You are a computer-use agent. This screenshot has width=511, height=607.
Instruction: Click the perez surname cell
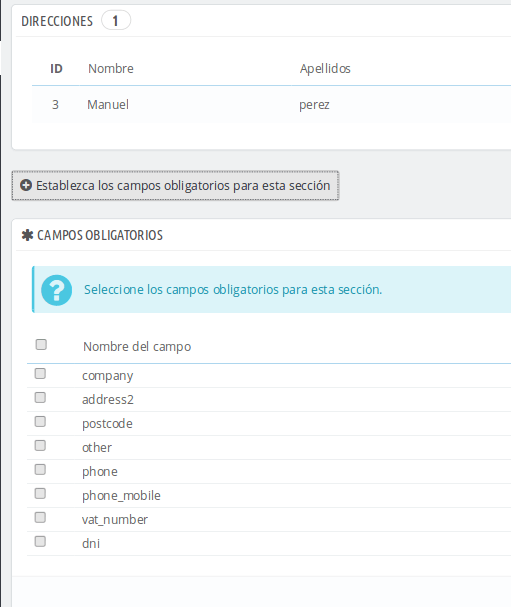coord(314,105)
